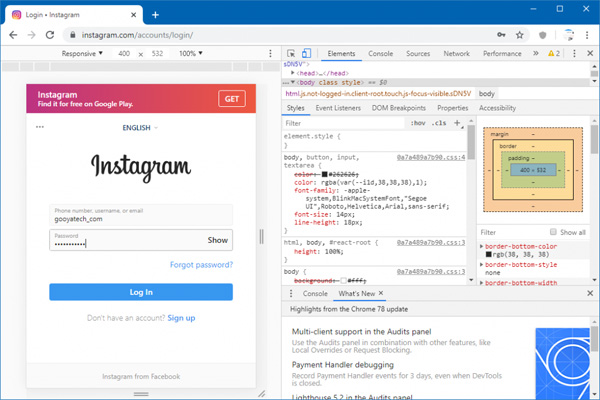Reload the page with refresh icon
This screenshot has height=400, width=600.
50,35
